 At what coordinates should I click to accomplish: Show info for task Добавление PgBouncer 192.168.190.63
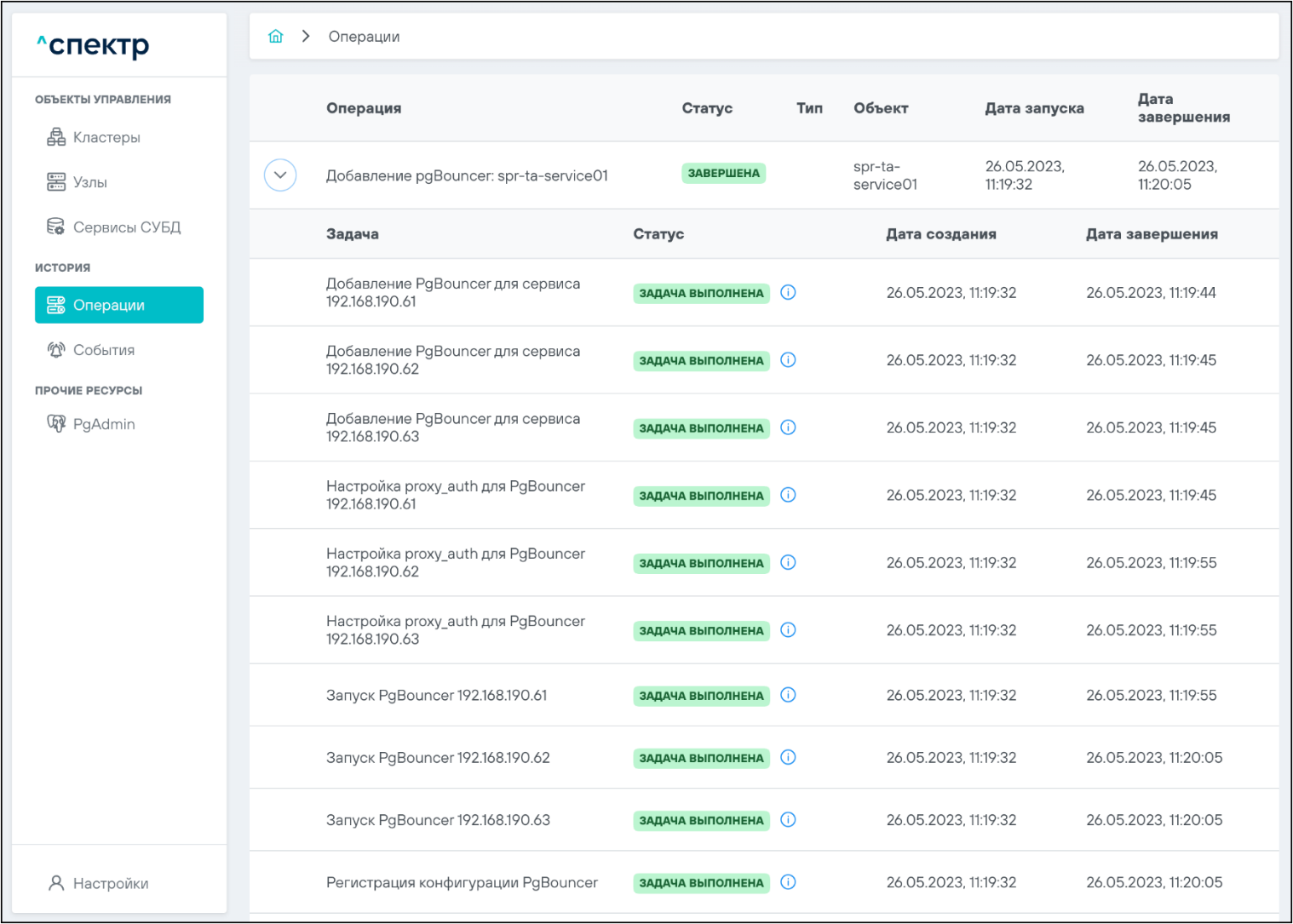pyautogui.click(x=788, y=428)
